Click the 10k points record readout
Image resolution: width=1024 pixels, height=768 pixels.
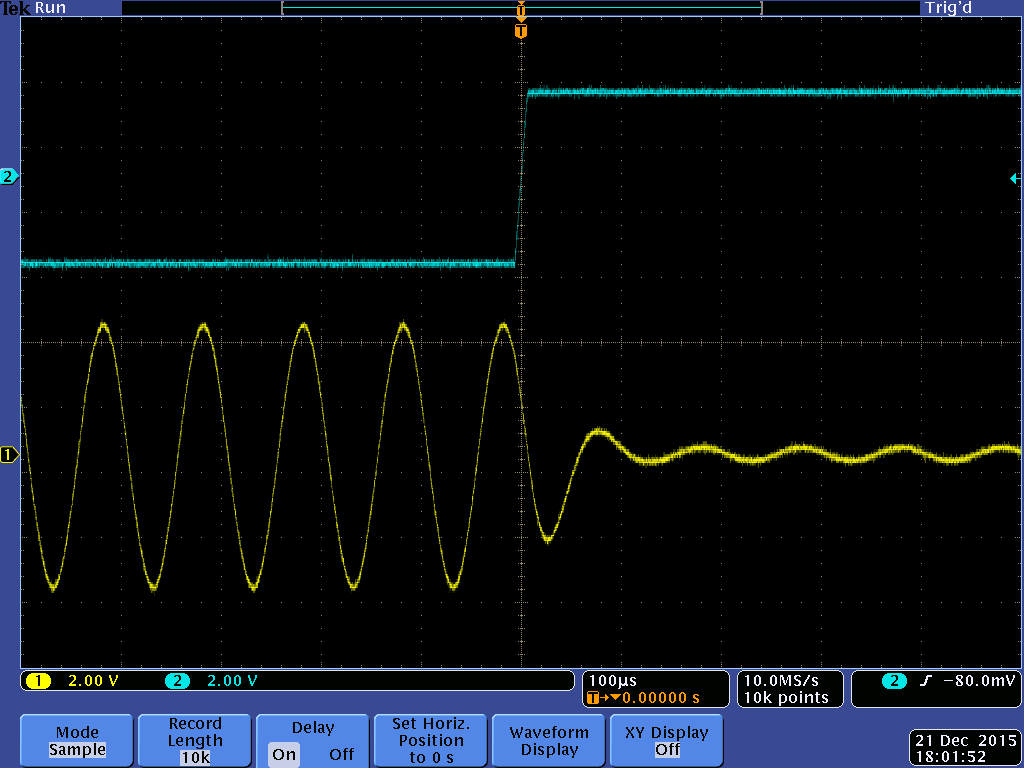point(786,698)
